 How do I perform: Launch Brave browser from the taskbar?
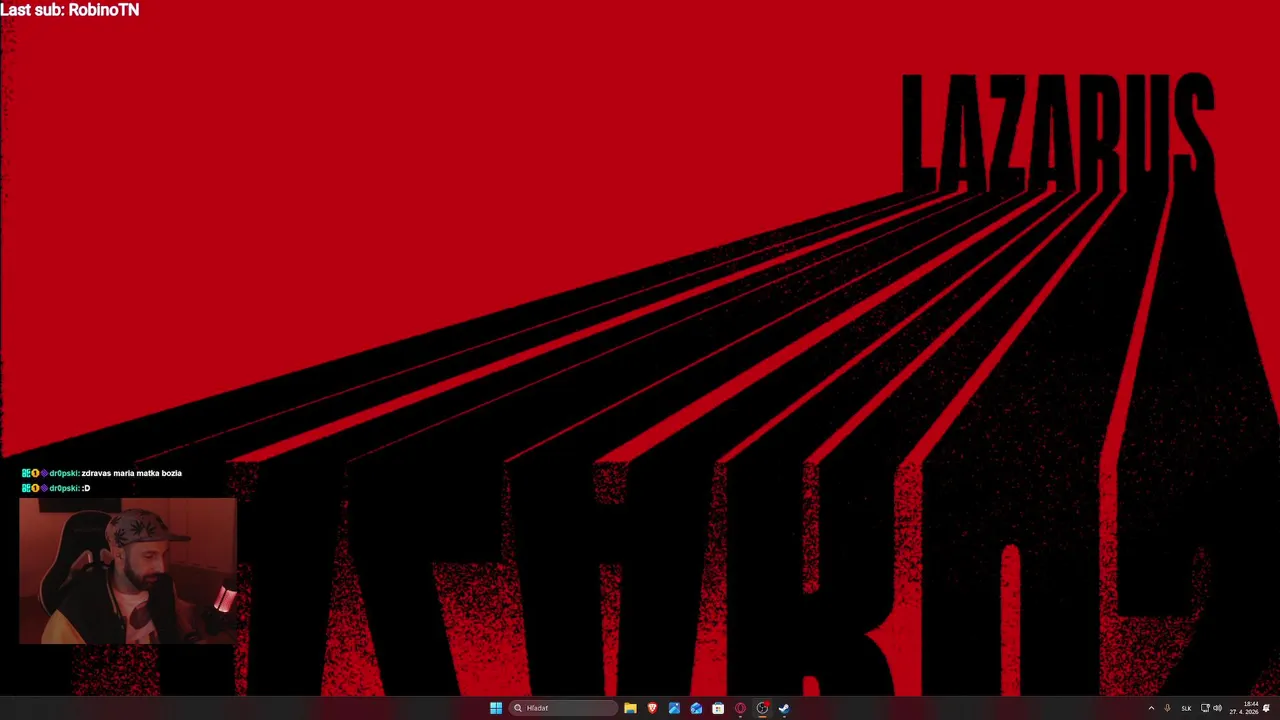coord(652,708)
